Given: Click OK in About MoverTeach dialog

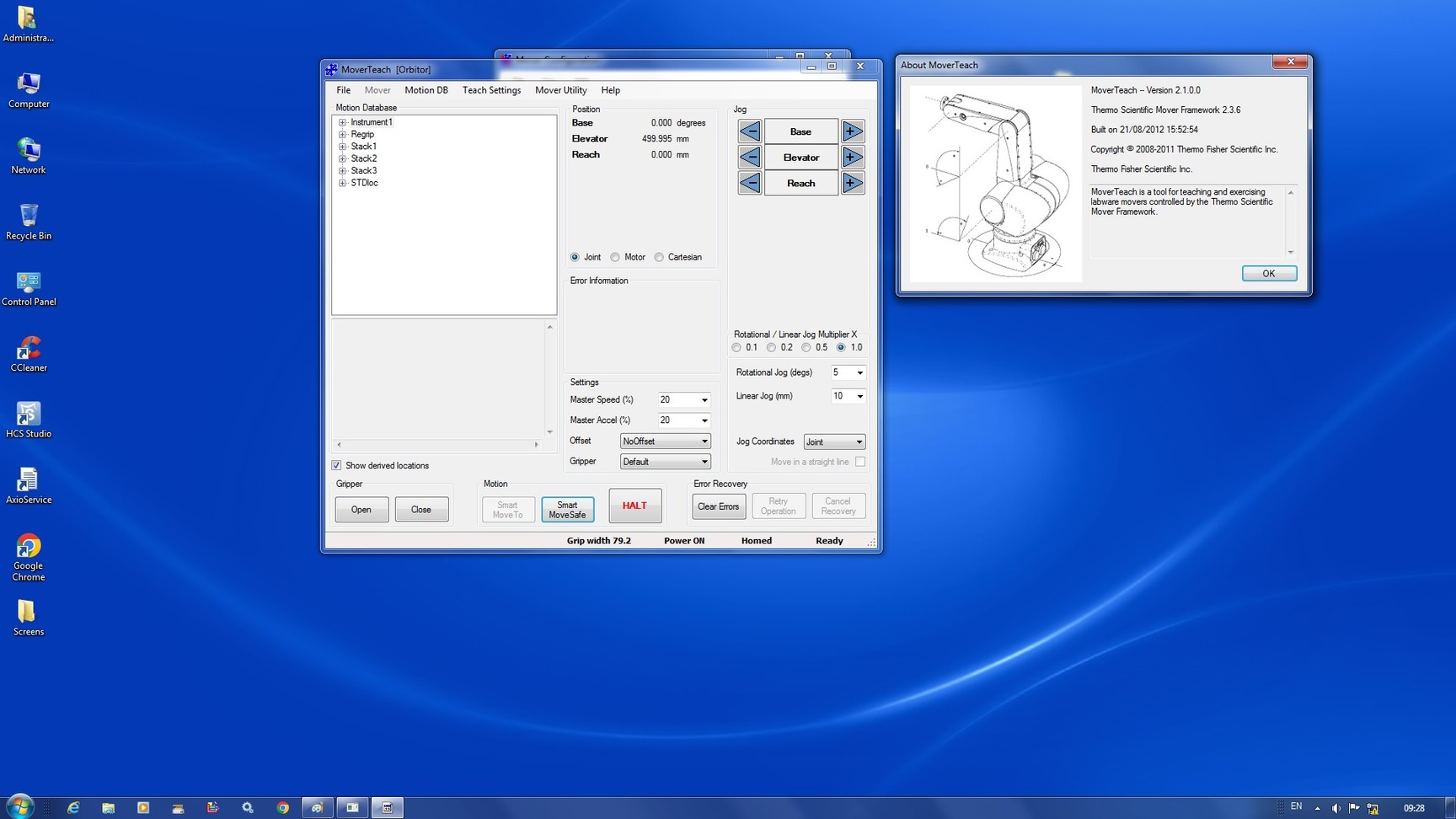Looking at the screenshot, I should click(x=1268, y=273).
